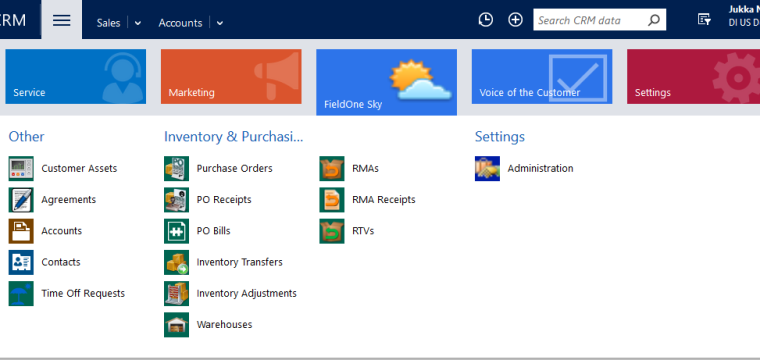Open the Inventory Adjustments link

[246, 294]
